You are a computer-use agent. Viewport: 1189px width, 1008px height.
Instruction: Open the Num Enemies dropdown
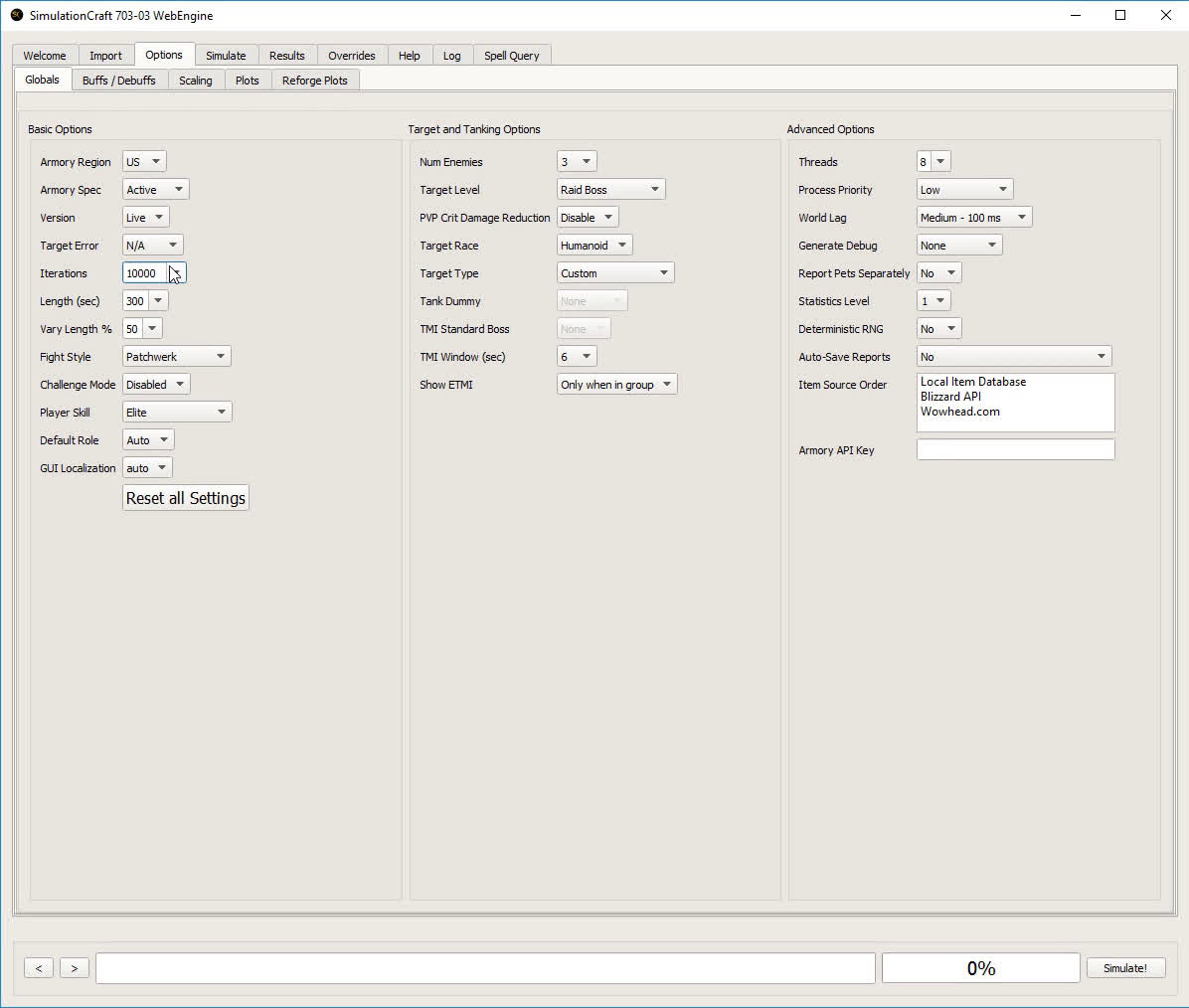pos(577,162)
